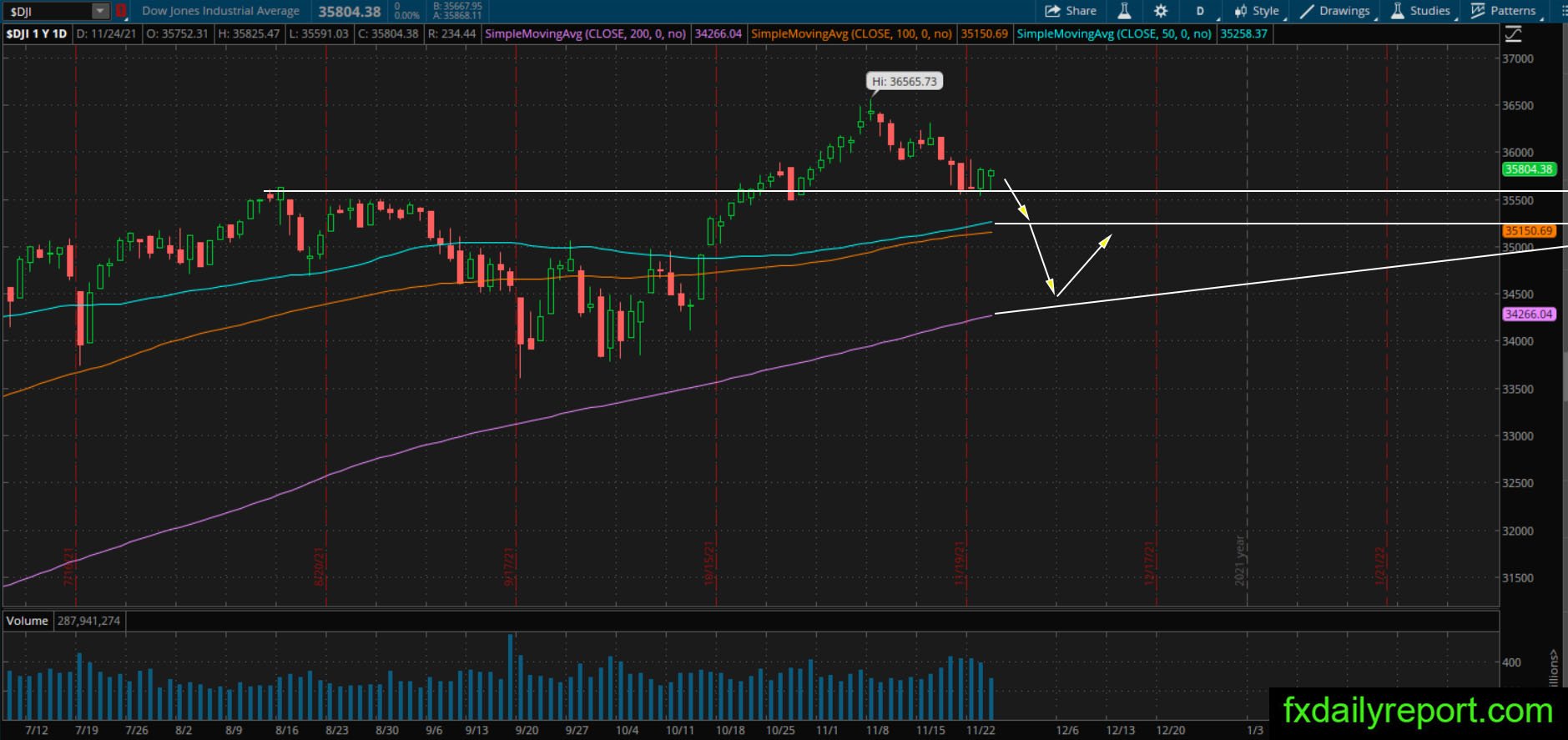Click the 11/22 date on the time axis
The image size is (1568, 740).
[981, 730]
